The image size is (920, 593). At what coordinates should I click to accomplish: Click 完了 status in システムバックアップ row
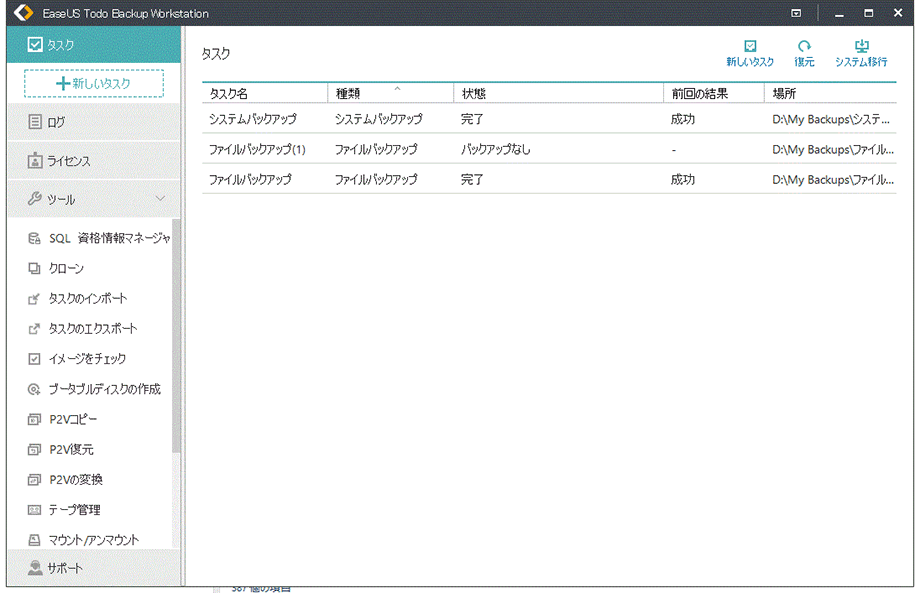[472, 119]
